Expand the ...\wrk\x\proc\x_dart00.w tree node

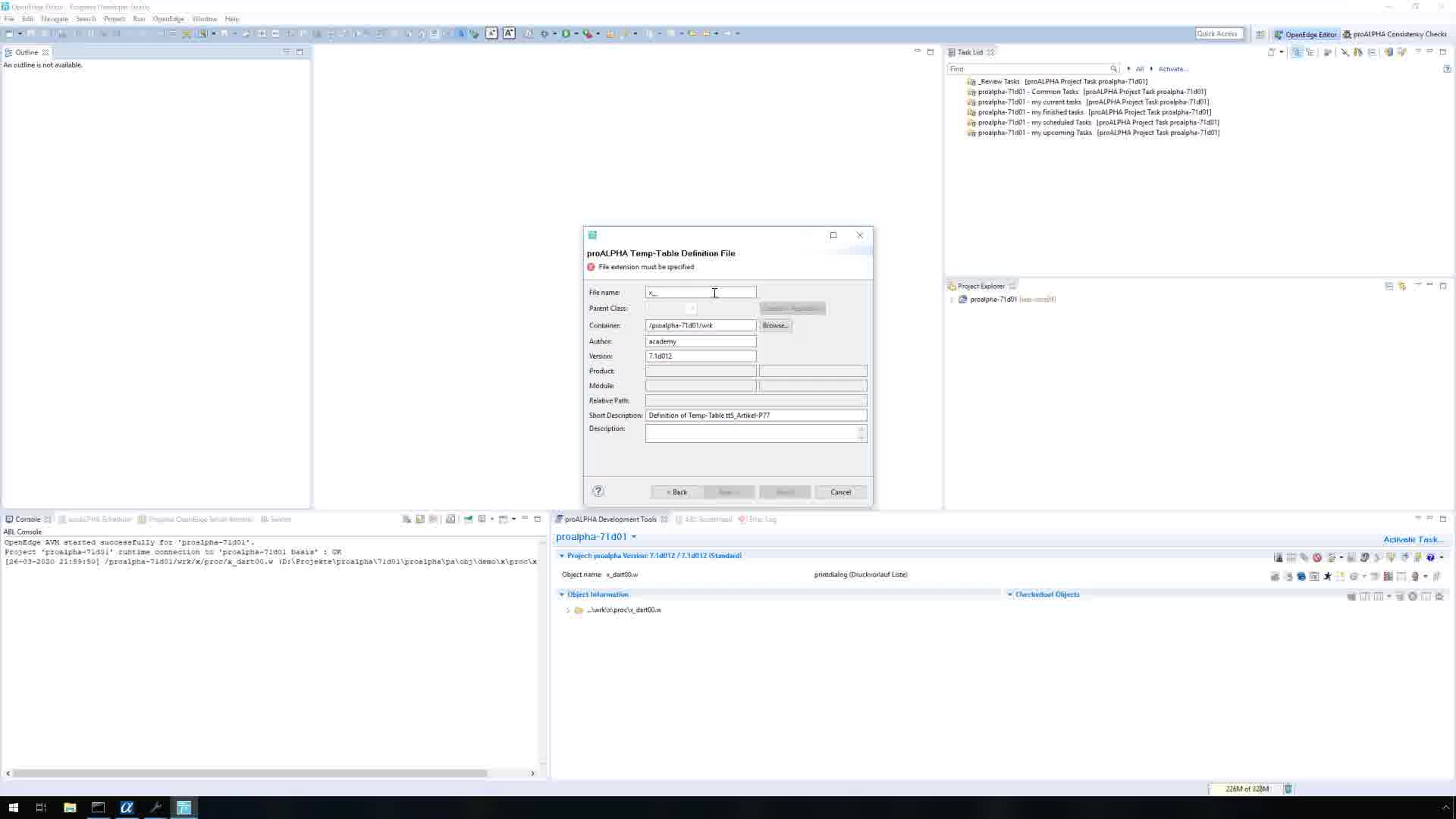point(568,610)
